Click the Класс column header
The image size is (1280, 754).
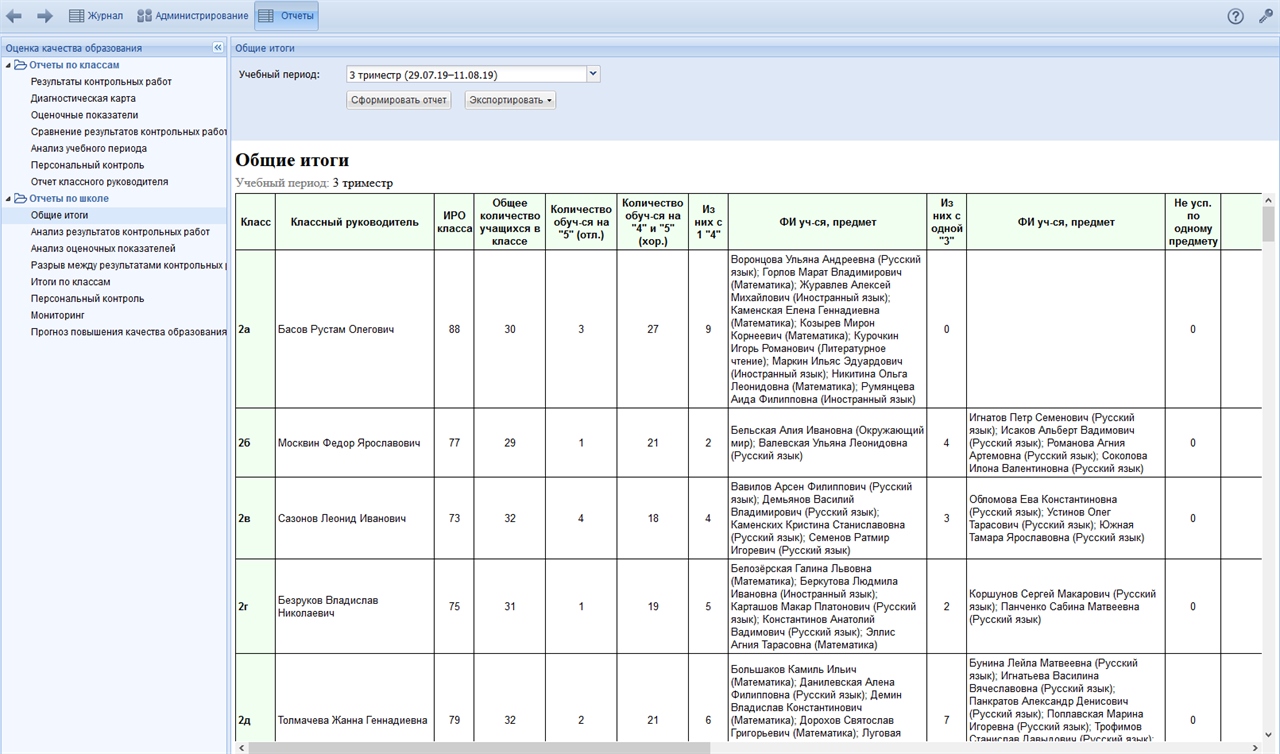(256, 222)
